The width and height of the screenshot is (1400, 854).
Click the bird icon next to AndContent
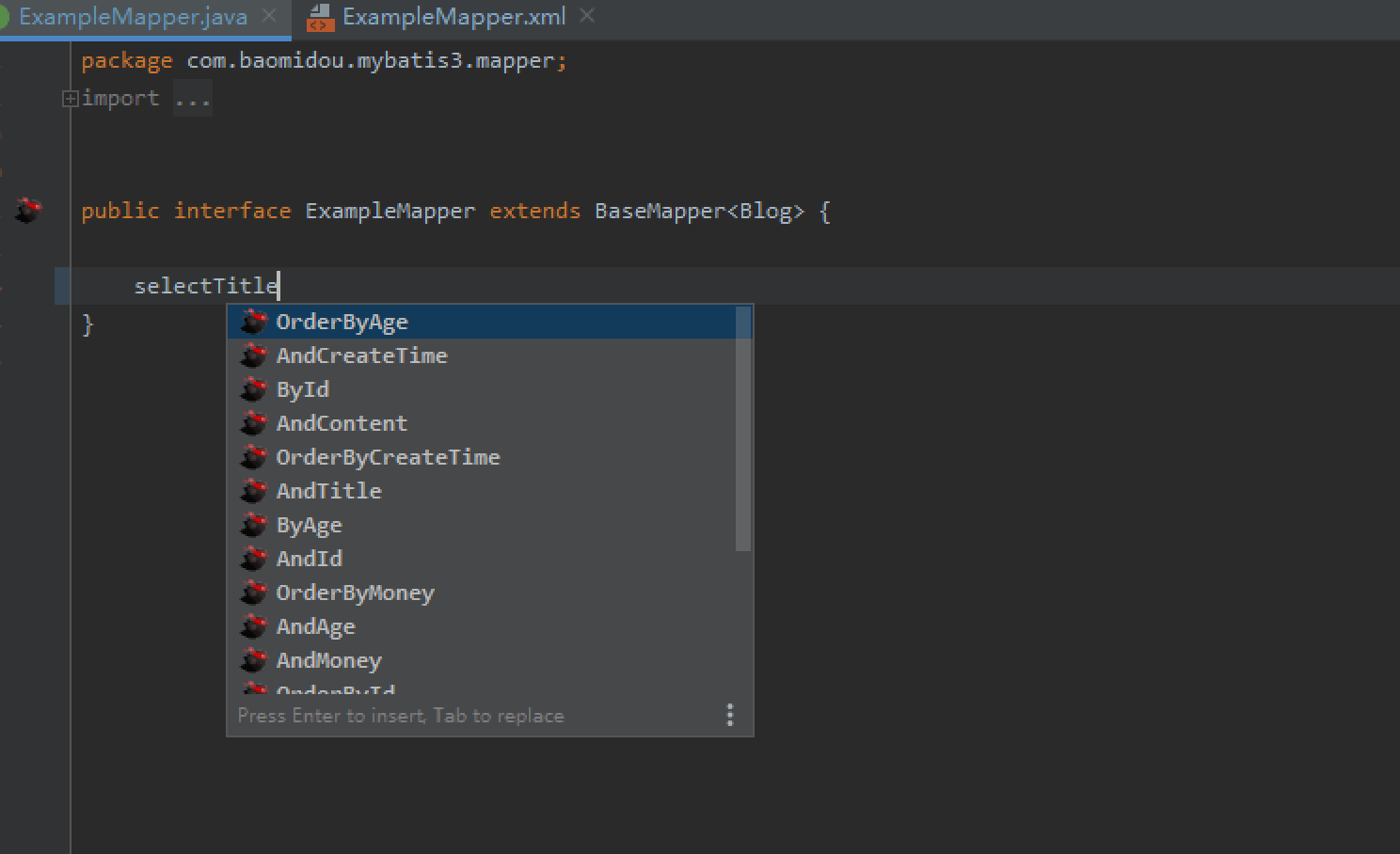(x=253, y=423)
